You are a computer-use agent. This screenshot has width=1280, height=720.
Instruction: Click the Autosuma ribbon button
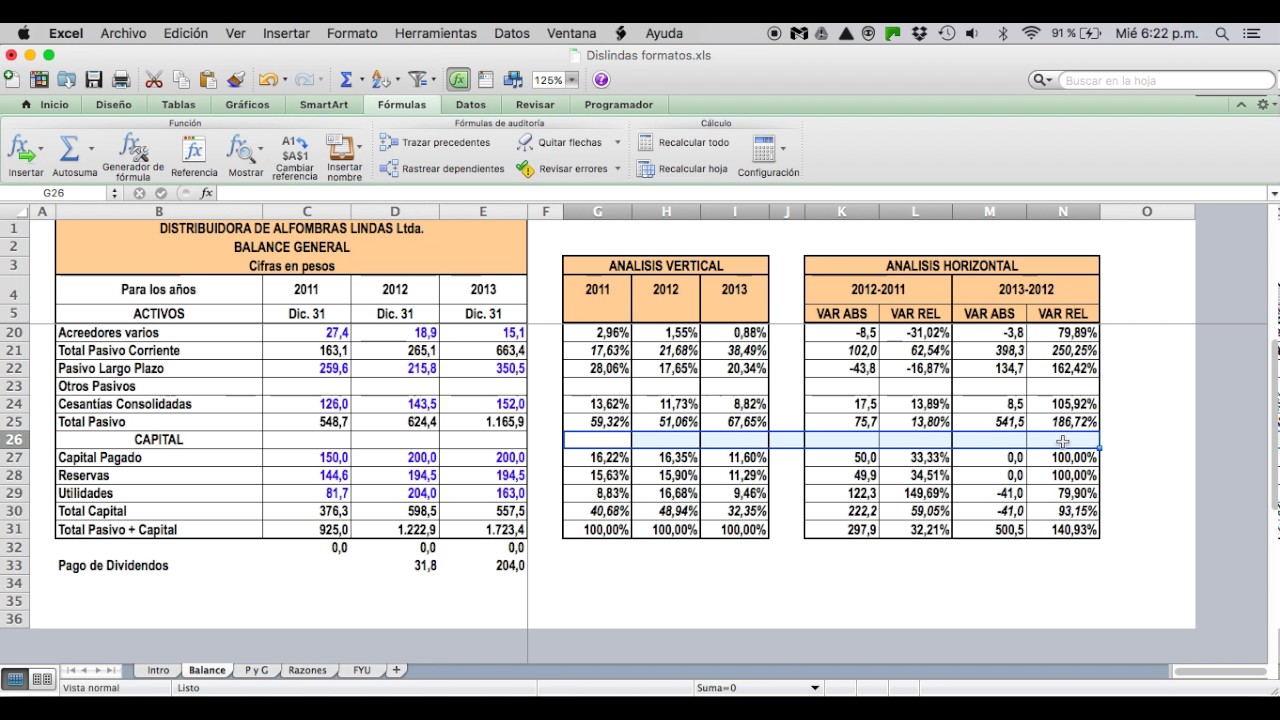(x=69, y=148)
